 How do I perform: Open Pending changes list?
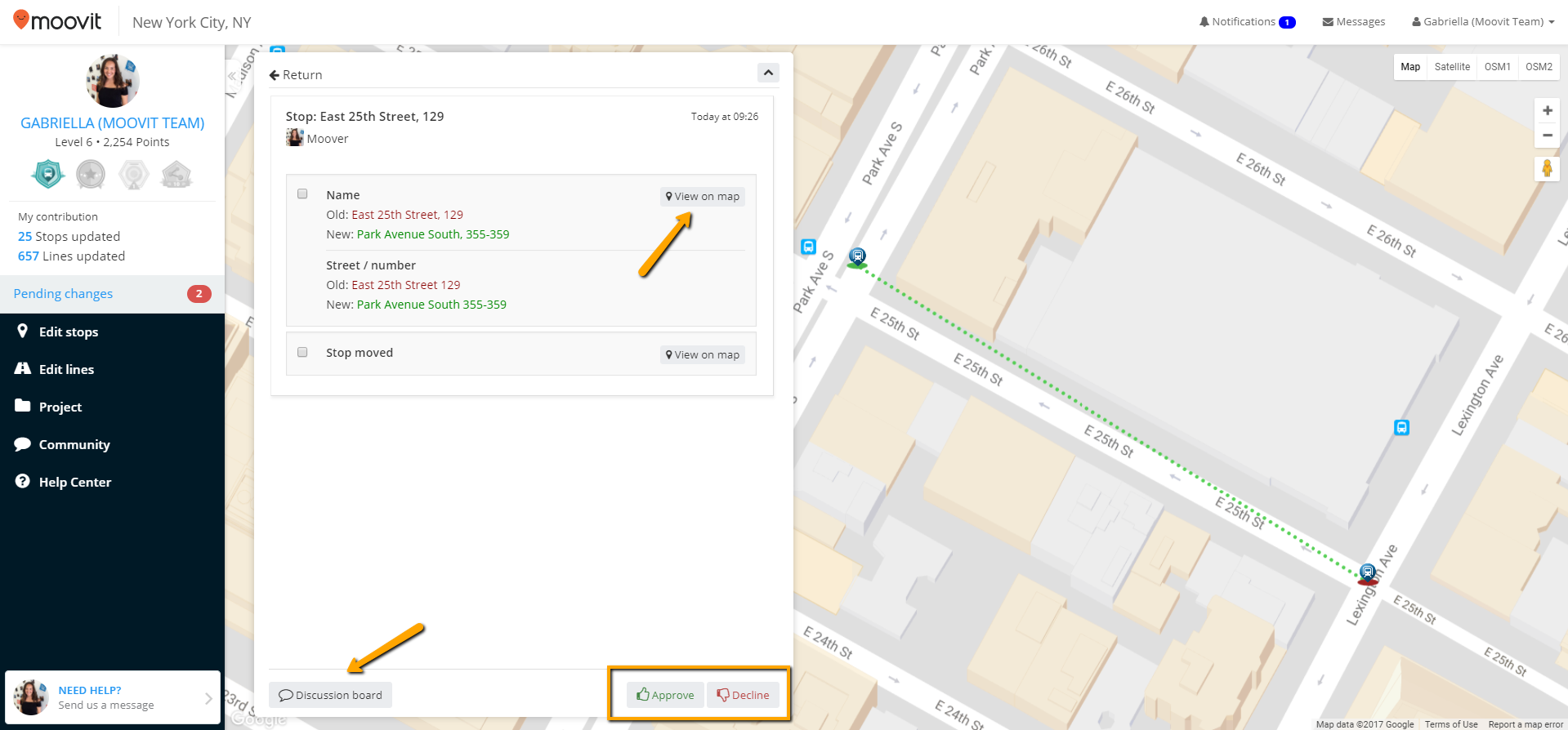[x=112, y=294]
